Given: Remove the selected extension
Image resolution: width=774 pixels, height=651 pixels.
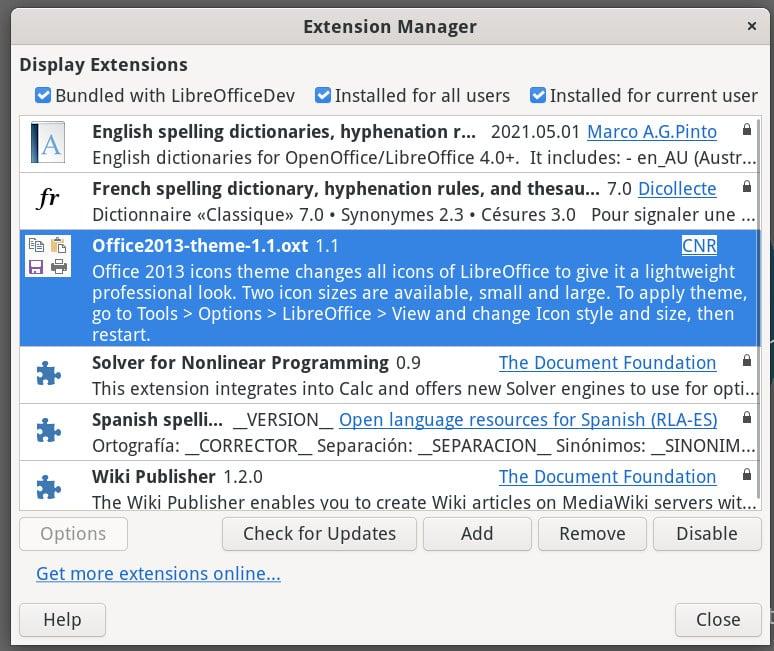Looking at the screenshot, I should [592, 534].
